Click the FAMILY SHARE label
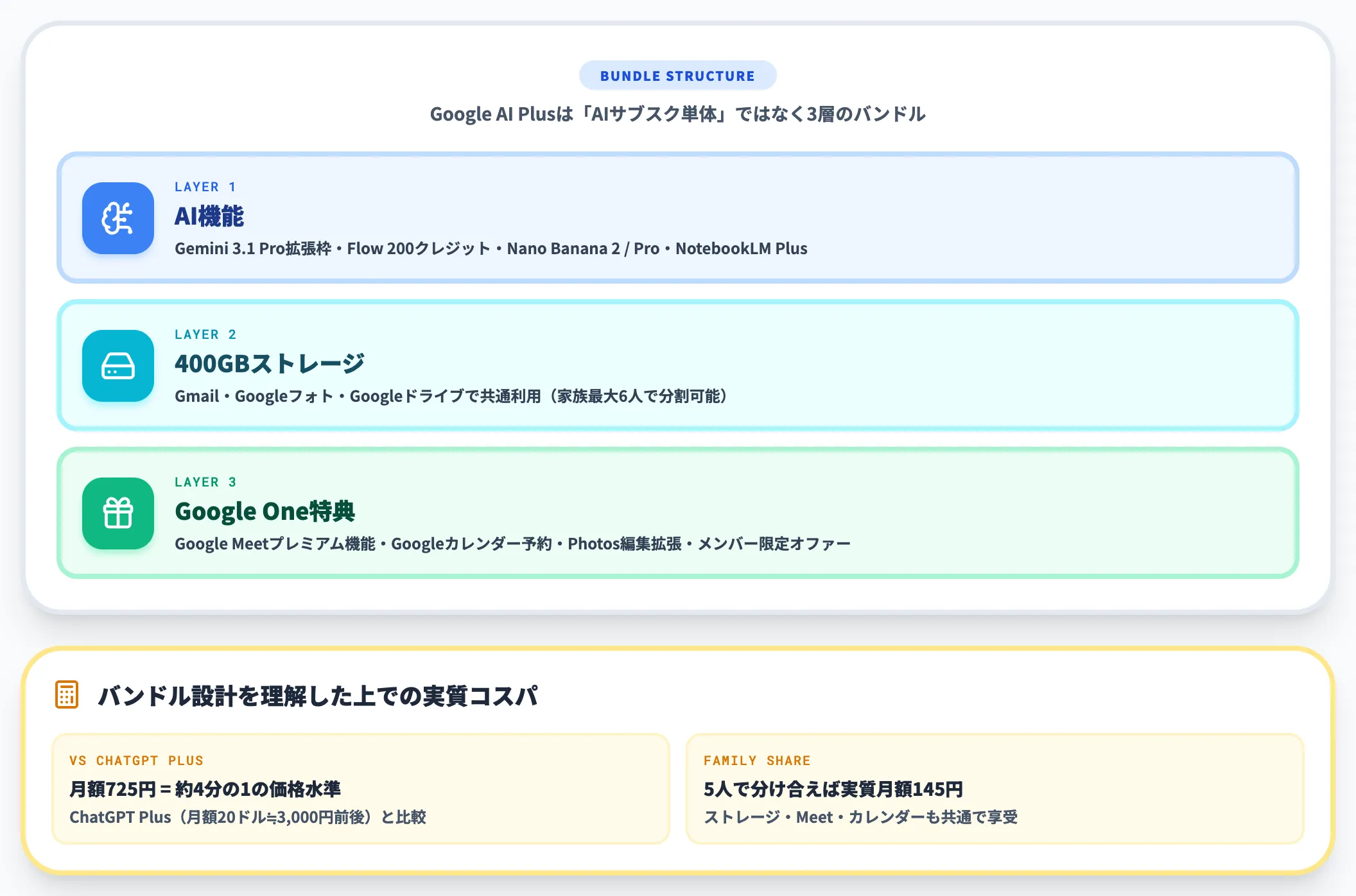The width and height of the screenshot is (1356, 896). coord(757,761)
